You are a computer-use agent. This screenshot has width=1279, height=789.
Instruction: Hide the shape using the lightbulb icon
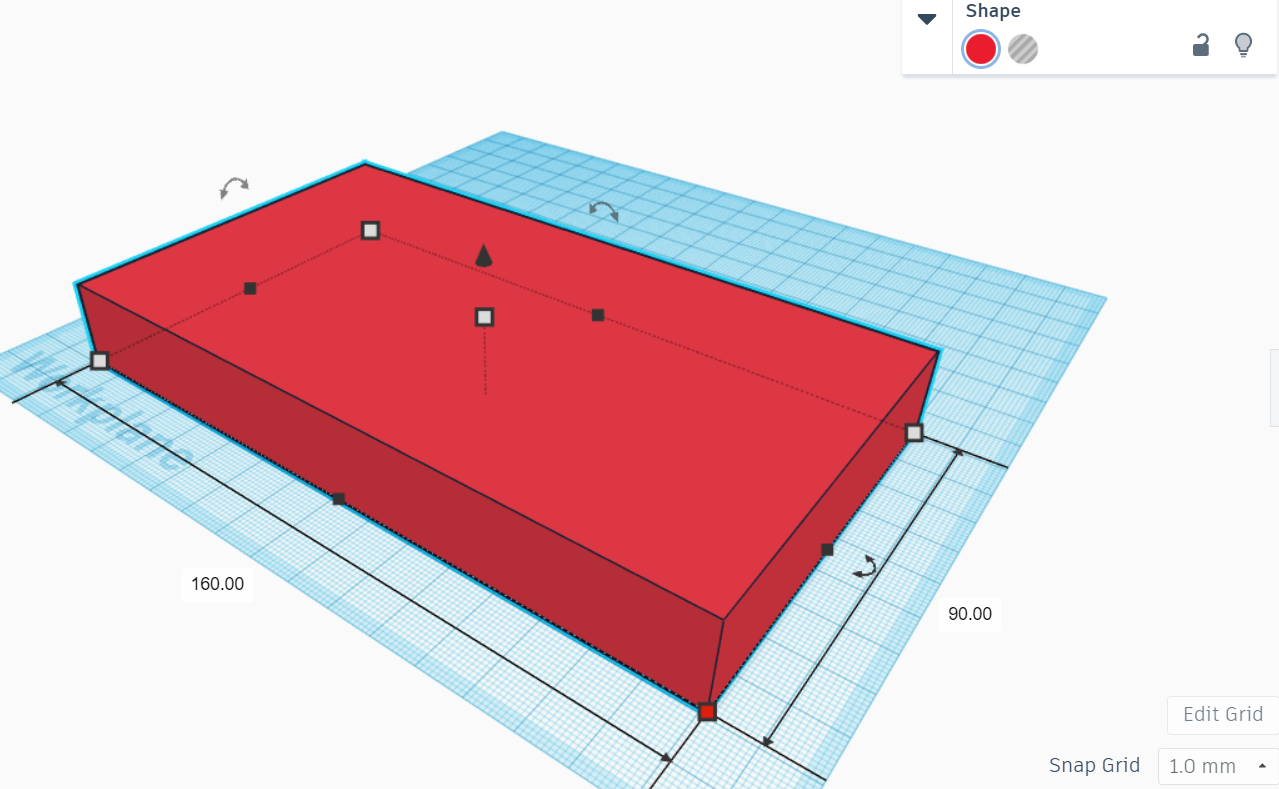[x=1243, y=45]
